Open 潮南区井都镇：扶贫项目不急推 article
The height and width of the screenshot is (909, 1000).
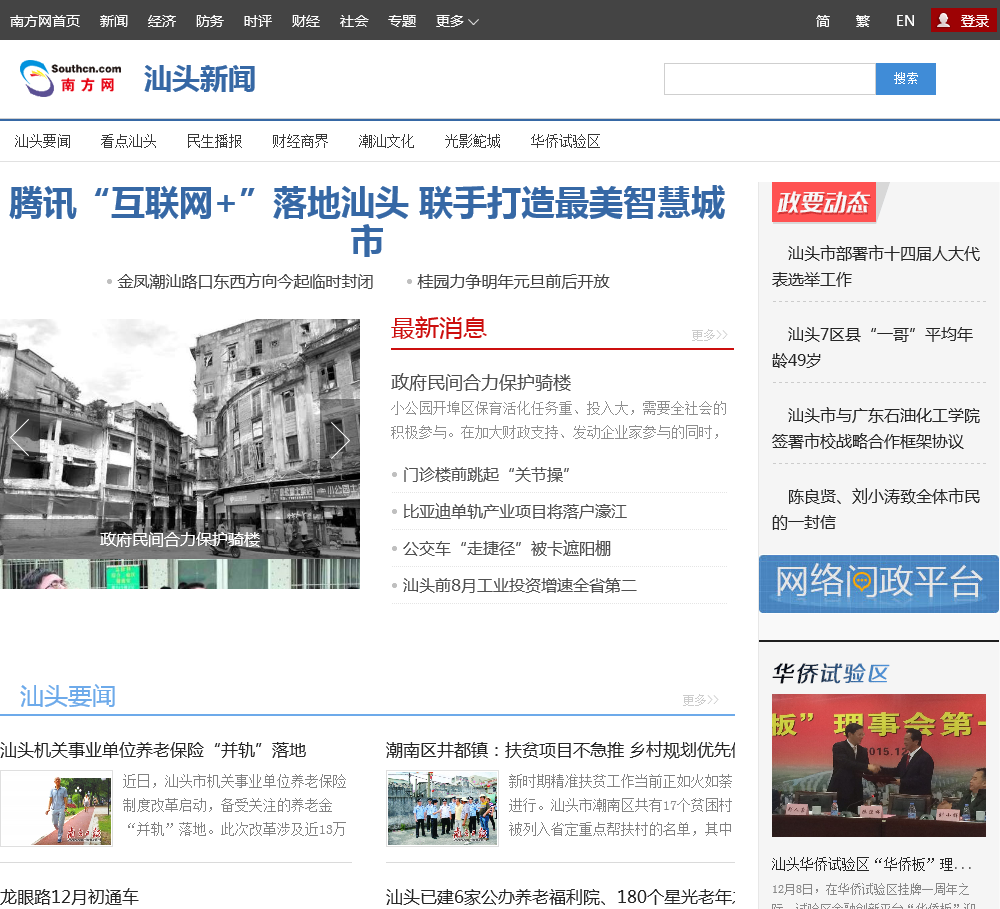560,750
